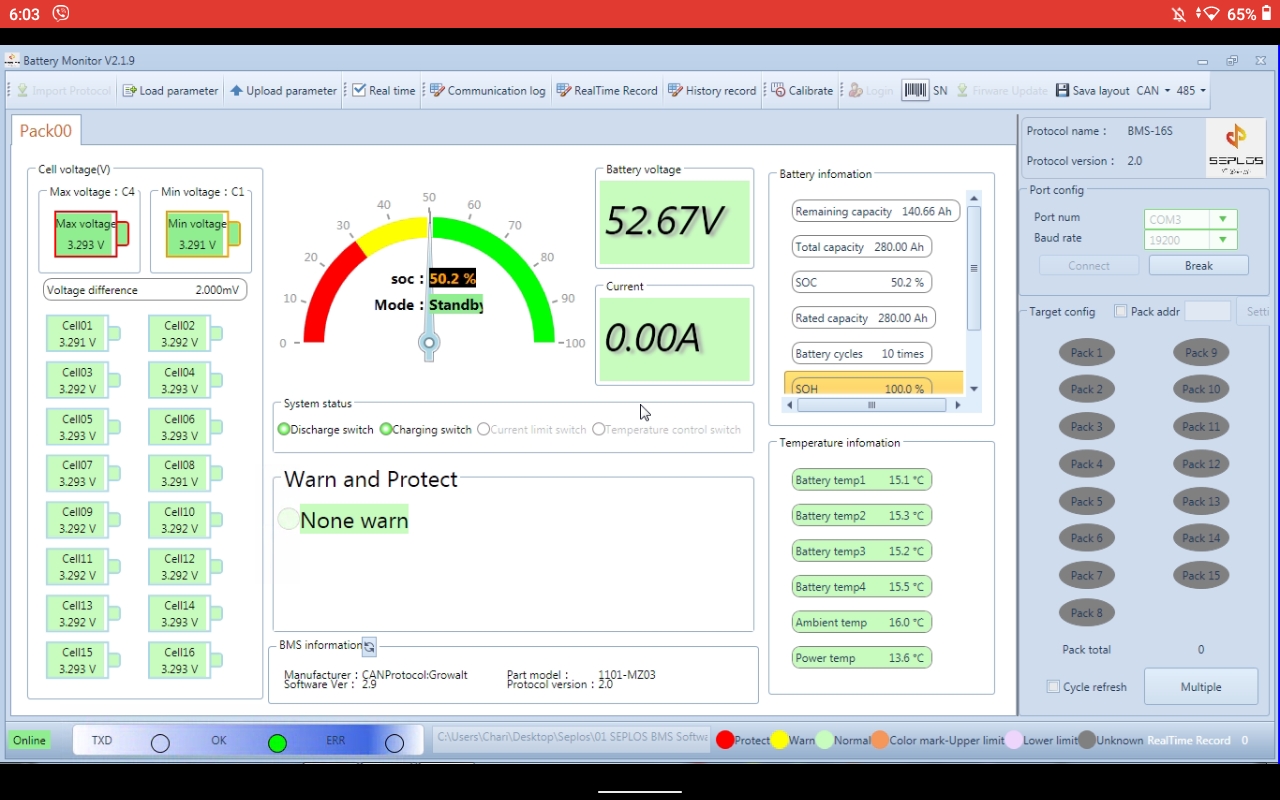
Task: Enable the Cycle refresh checkbox
Action: (x=1053, y=687)
